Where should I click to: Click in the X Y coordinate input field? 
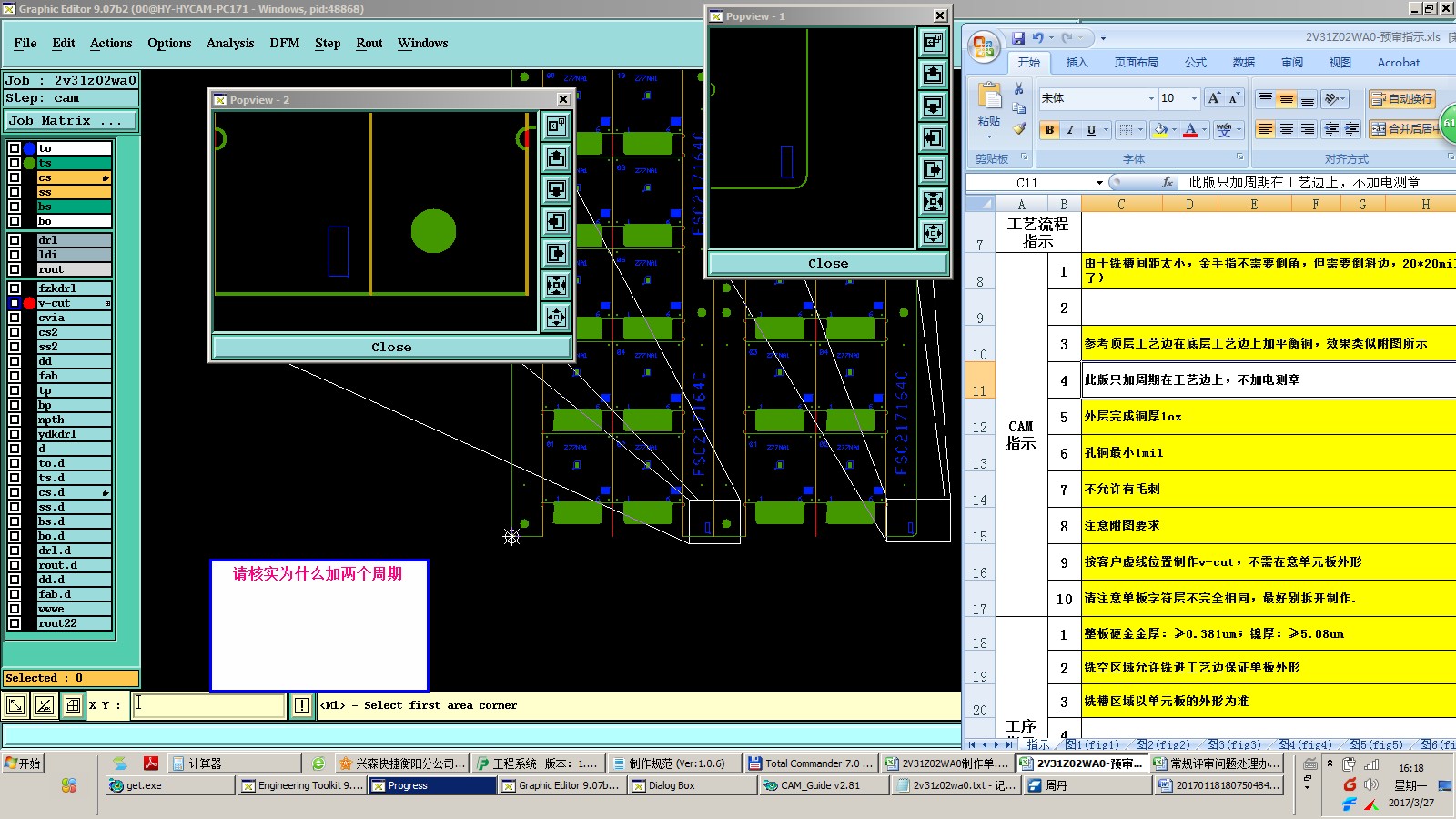point(208,705)
